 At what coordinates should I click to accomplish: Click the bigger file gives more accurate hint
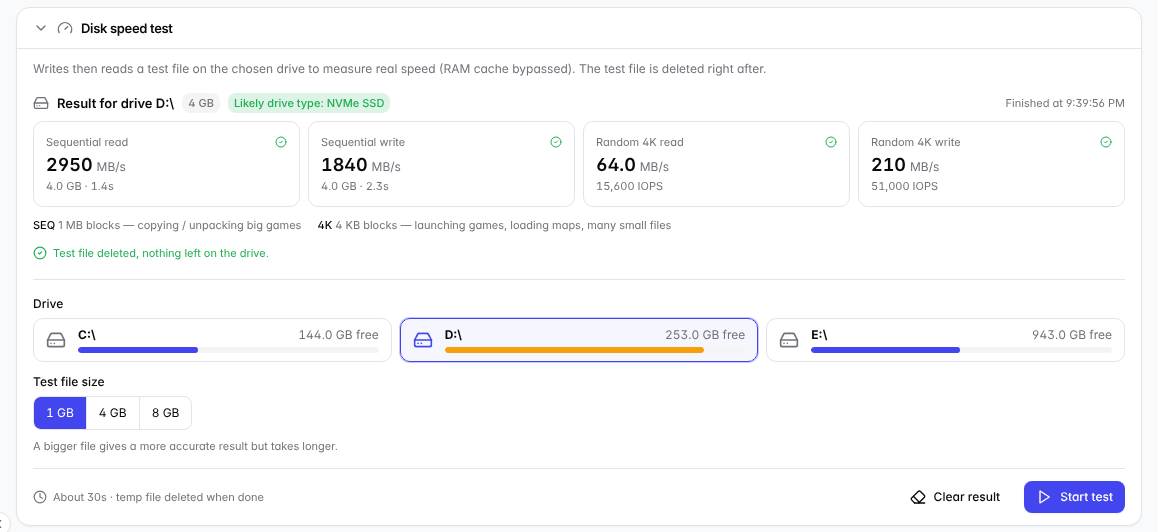click(185, 447)
